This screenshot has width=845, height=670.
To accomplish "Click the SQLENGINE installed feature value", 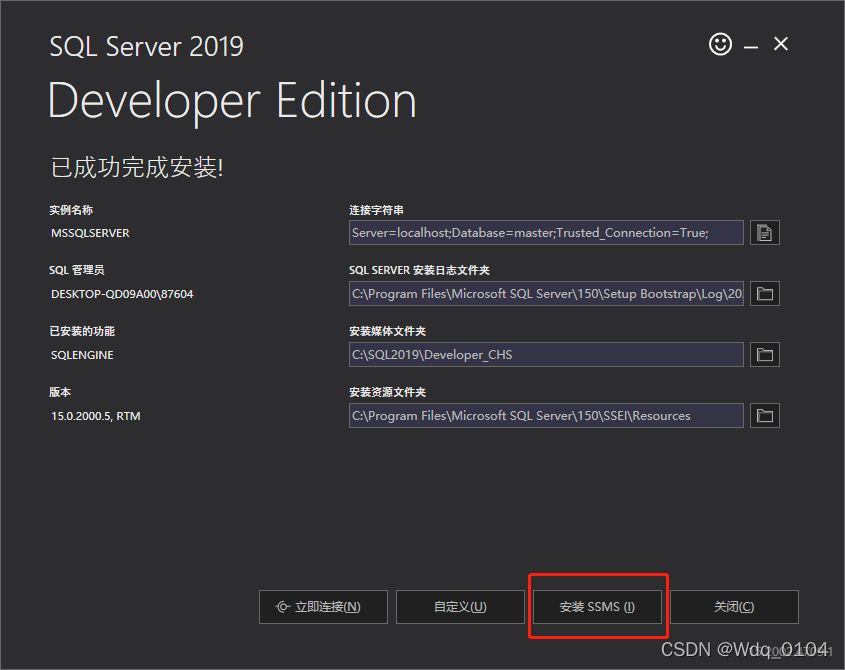I will (x=82, y=355).
